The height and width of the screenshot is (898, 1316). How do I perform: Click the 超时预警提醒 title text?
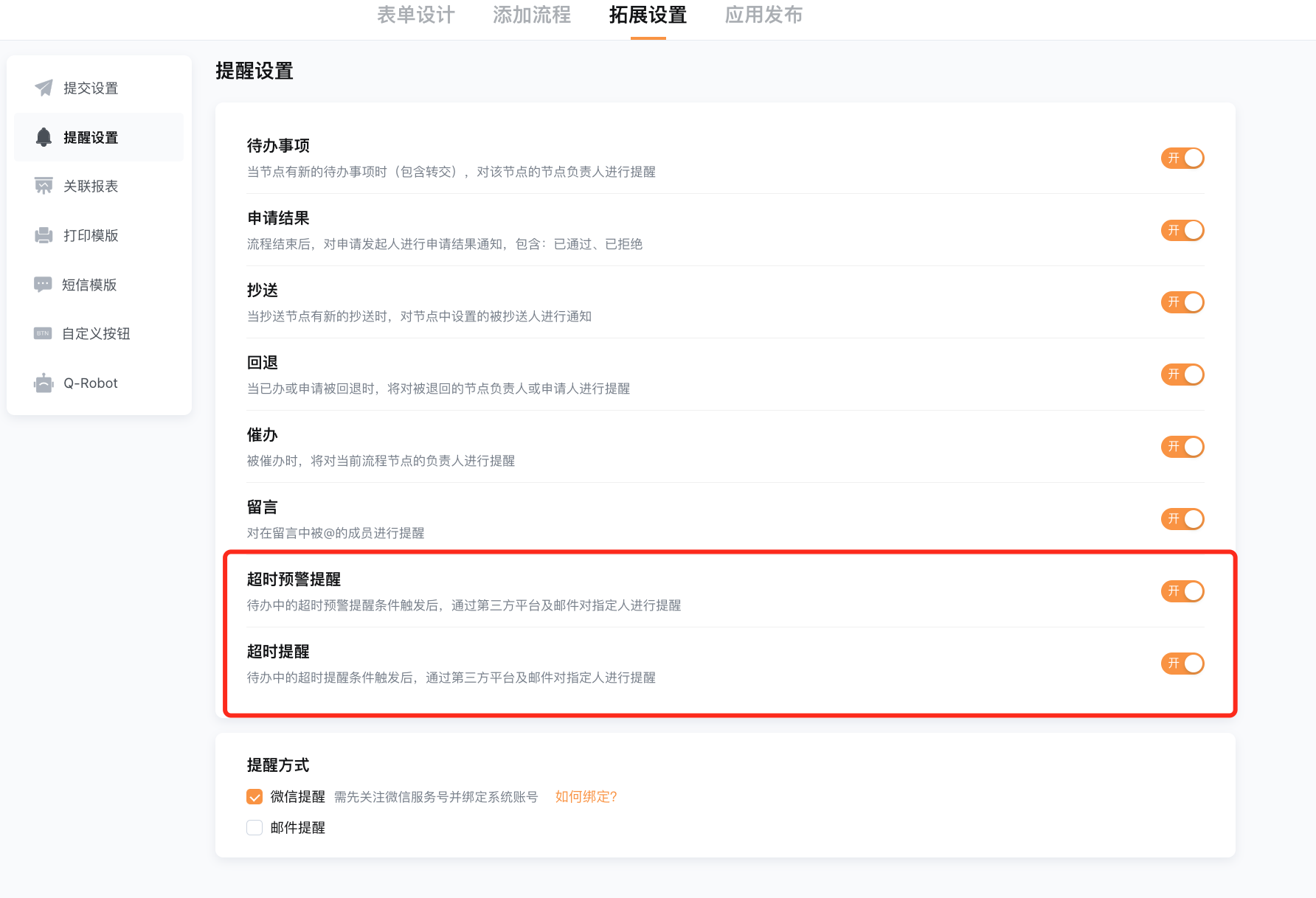click(x=294, y=579)
